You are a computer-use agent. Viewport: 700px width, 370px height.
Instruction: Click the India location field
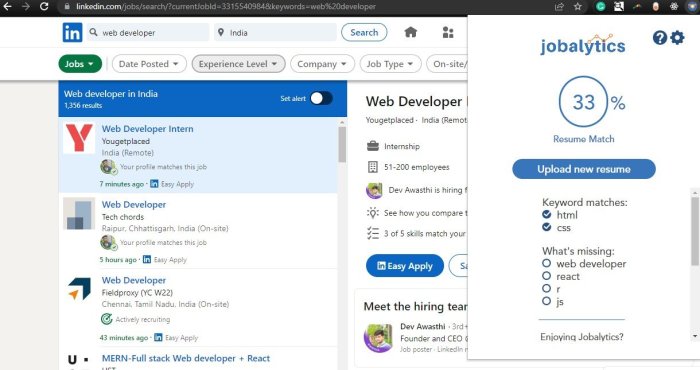pos(275,33)
